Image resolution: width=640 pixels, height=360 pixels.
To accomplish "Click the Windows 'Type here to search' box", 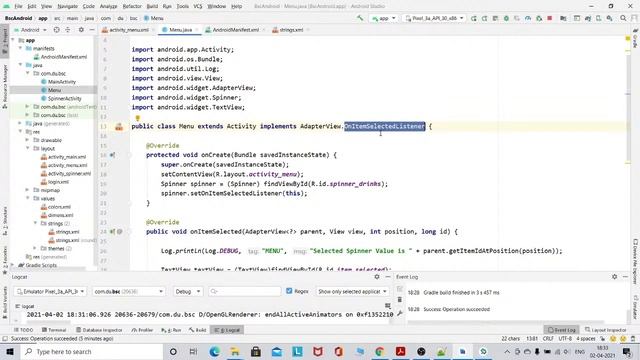I will [92, 351].
